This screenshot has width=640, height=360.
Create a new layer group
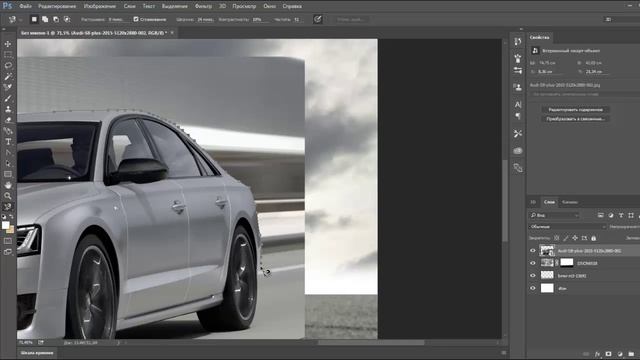[631, 354]
